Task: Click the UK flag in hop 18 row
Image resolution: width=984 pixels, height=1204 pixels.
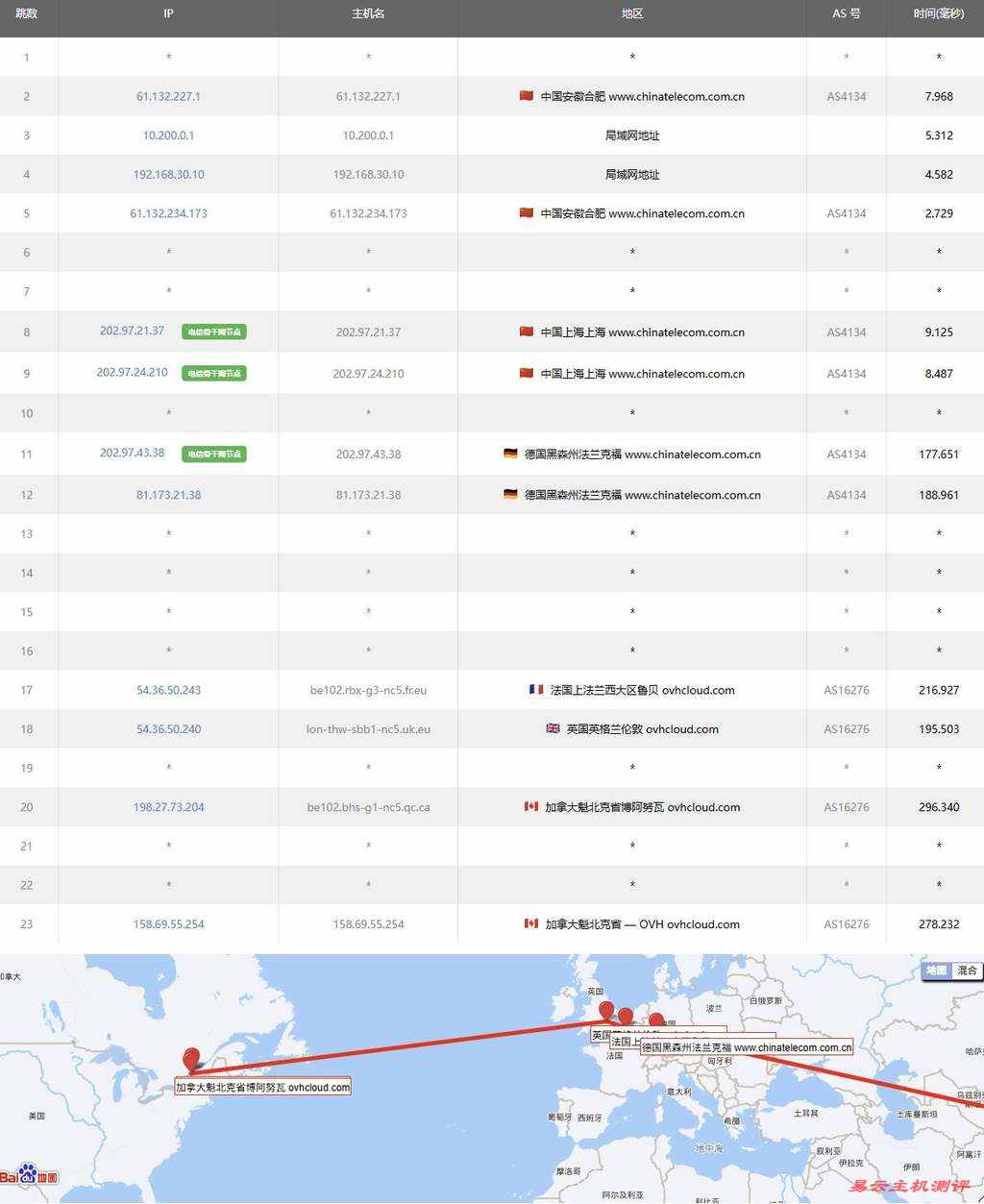Action: (x=553, y=728)
